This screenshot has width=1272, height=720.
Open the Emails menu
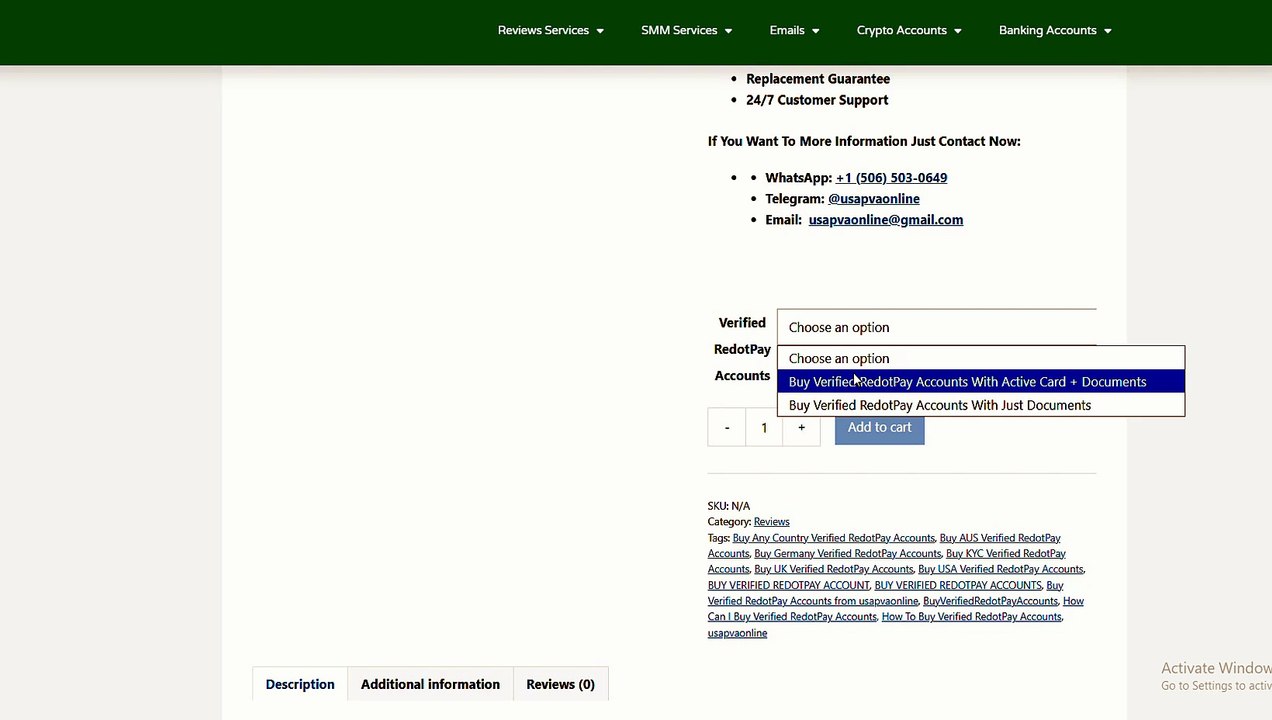[x=794, y=30]
